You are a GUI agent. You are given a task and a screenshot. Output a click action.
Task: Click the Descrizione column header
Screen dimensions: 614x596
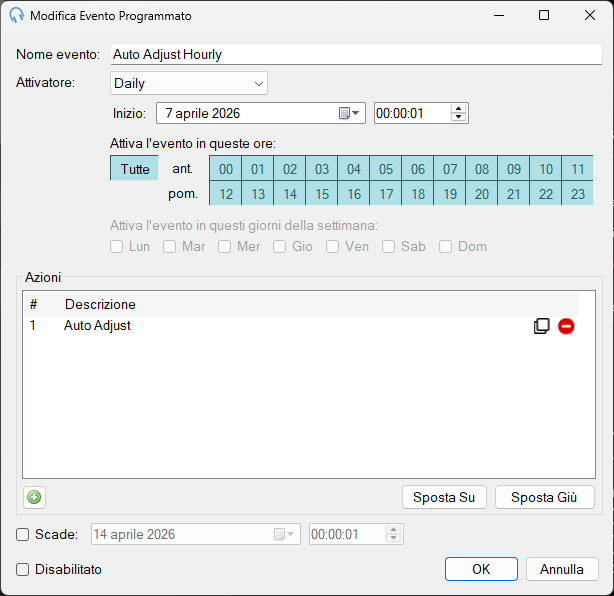tap(100, 304)
